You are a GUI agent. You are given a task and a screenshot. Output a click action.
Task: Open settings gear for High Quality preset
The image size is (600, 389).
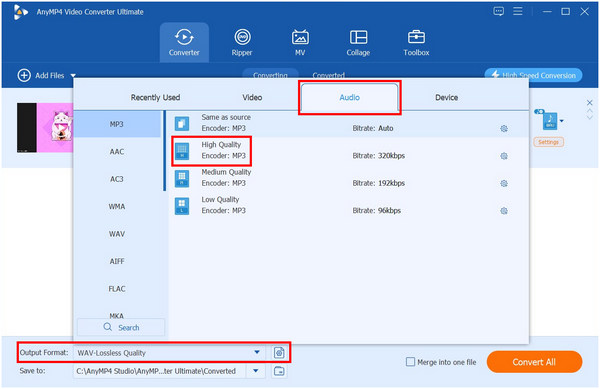pyautogui.click(x=504, y=156)
